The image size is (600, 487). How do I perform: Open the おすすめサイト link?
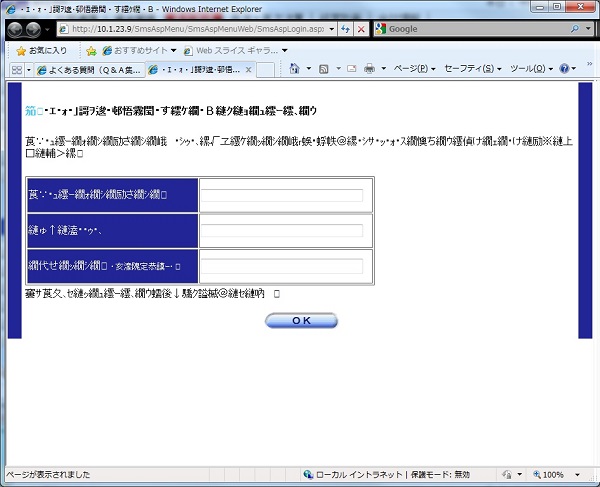(140, 50)
